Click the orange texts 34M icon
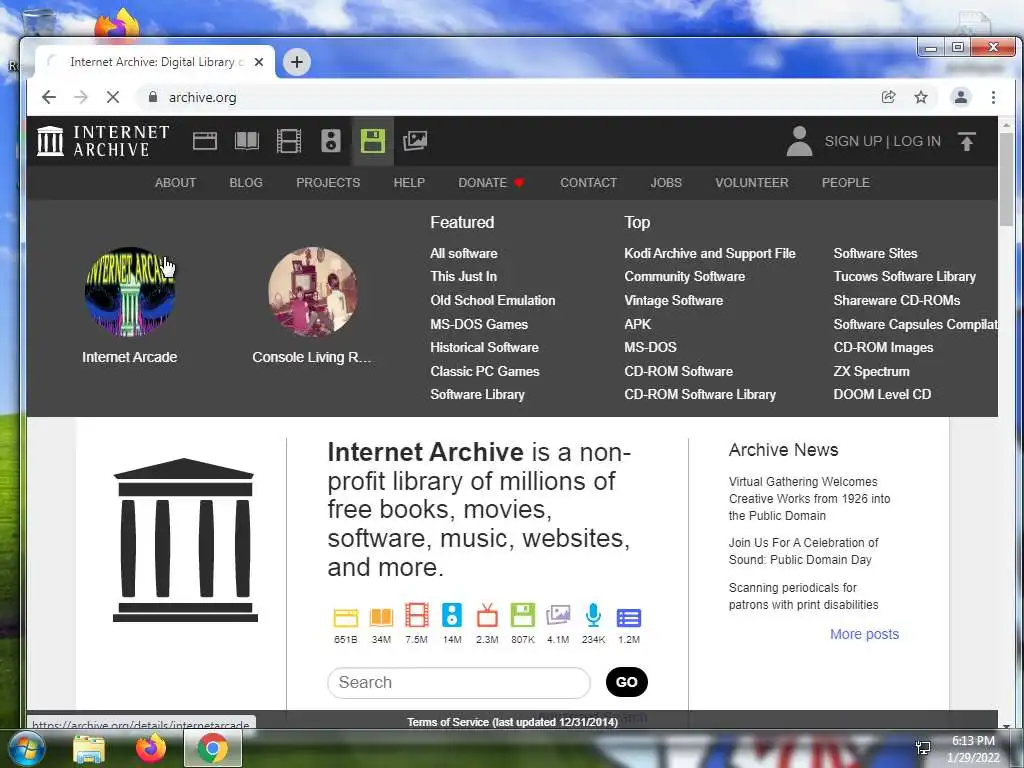This screenshot has width=1024, height=768. pos(381,617)
